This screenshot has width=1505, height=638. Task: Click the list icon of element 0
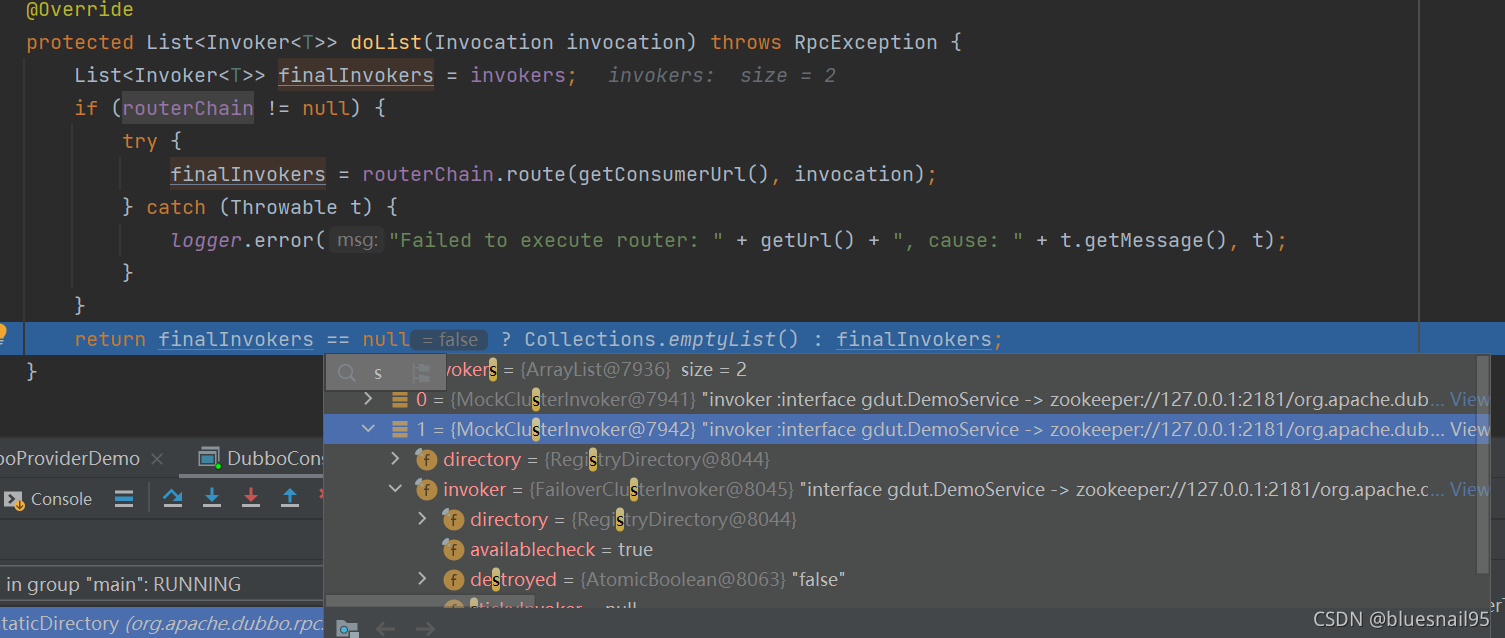(x=399, y=400)
